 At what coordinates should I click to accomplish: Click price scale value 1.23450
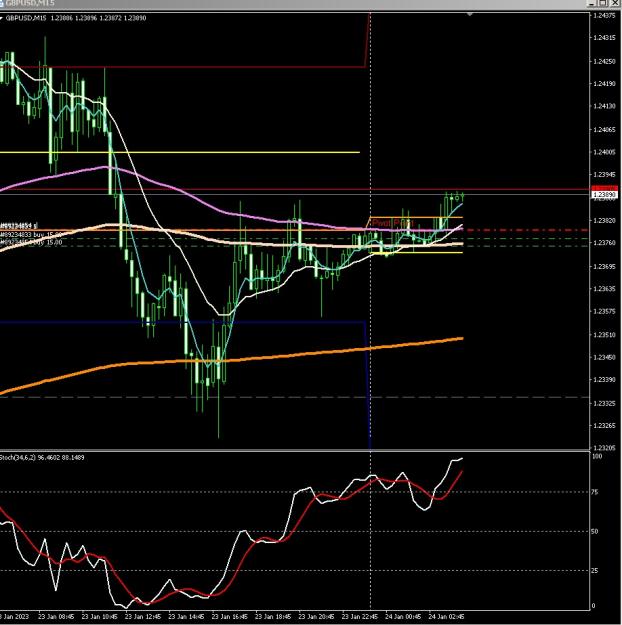pyautogui.click(x=604, y=358)
